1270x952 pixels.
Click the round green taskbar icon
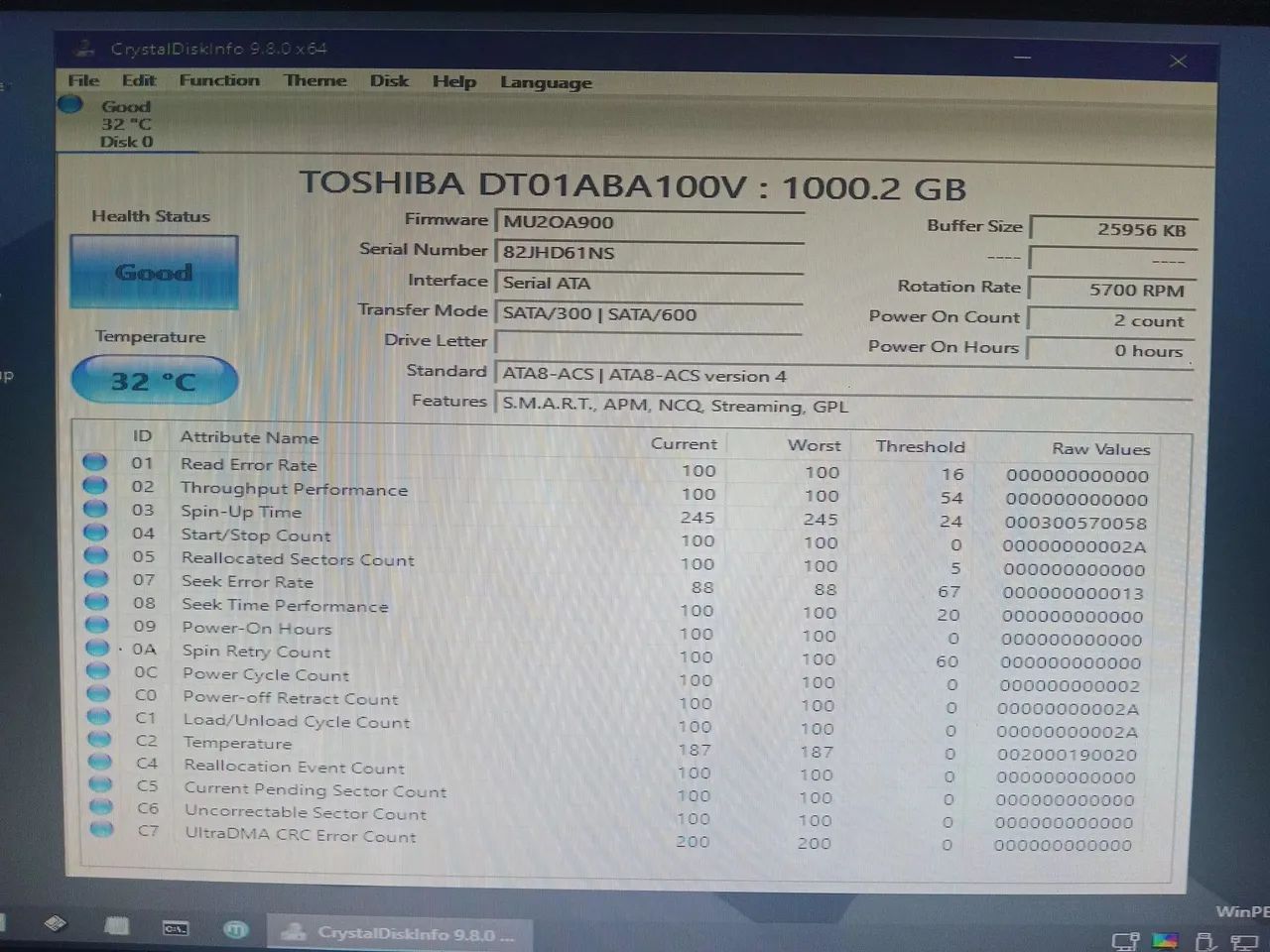(x=236, y=929)
